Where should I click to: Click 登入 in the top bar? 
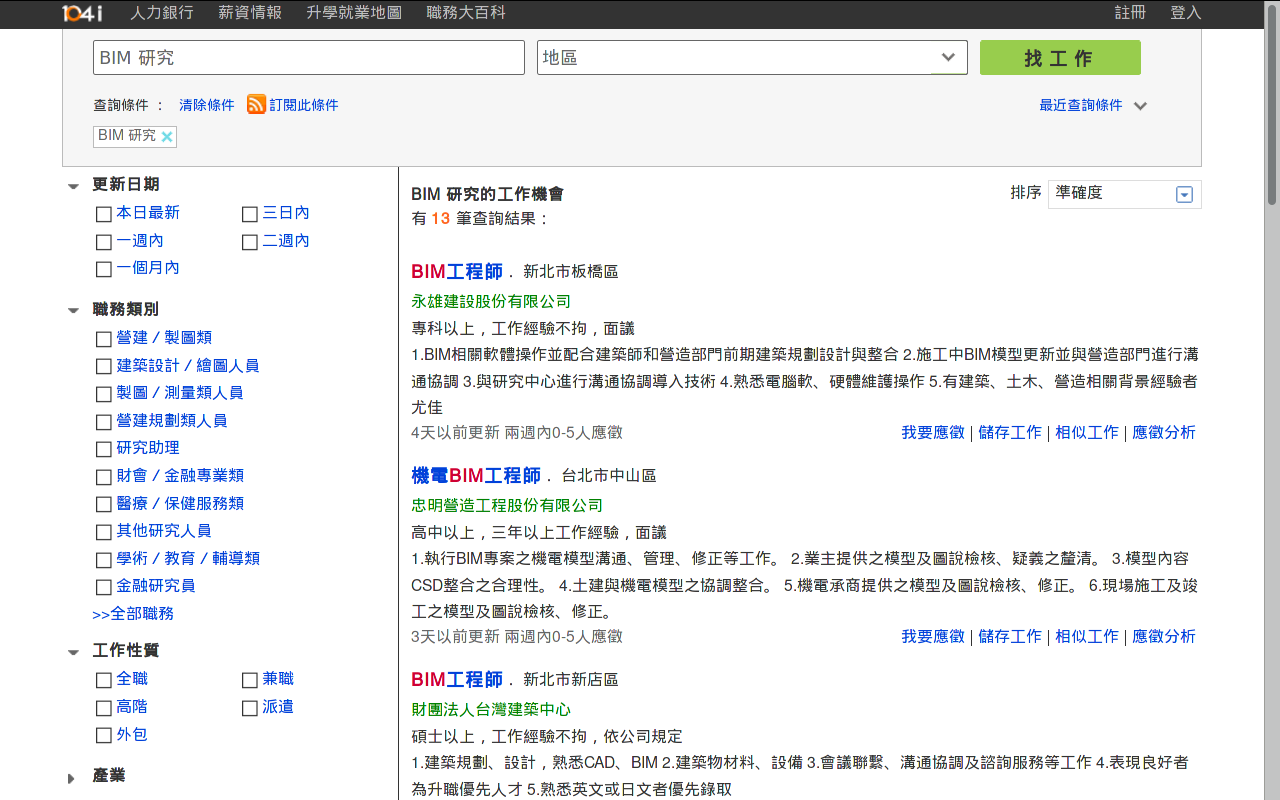(x=1186, y=13)
